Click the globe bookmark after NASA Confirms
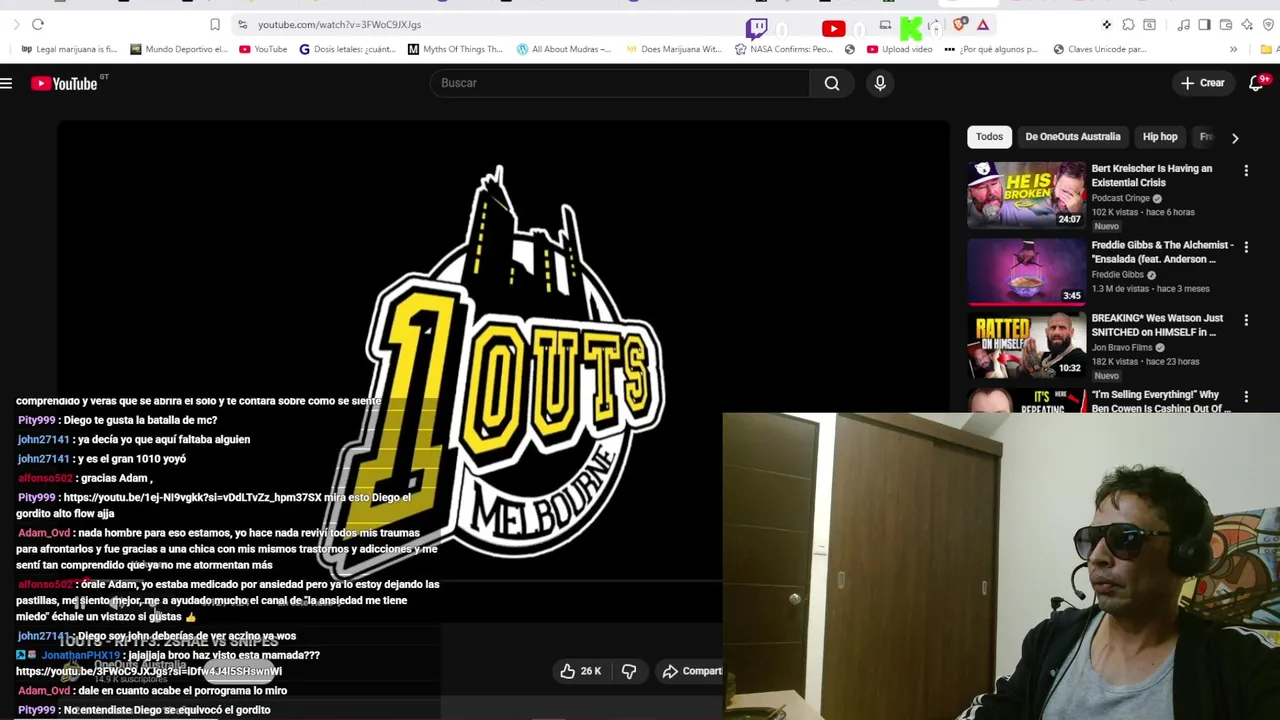This screenshot has width=1280, height=720. (849, 49)
